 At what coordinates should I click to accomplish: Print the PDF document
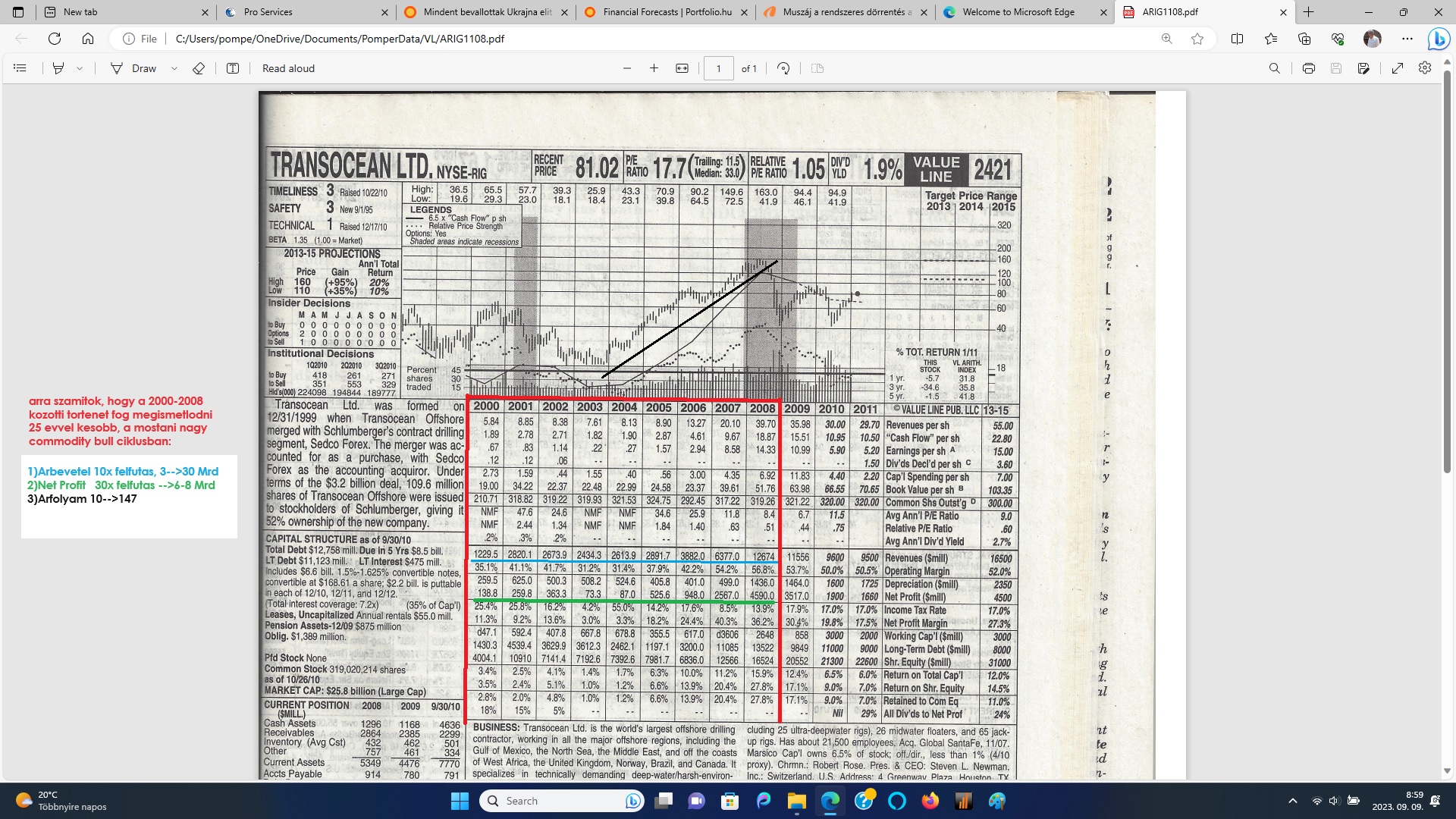pos(1309,68)
